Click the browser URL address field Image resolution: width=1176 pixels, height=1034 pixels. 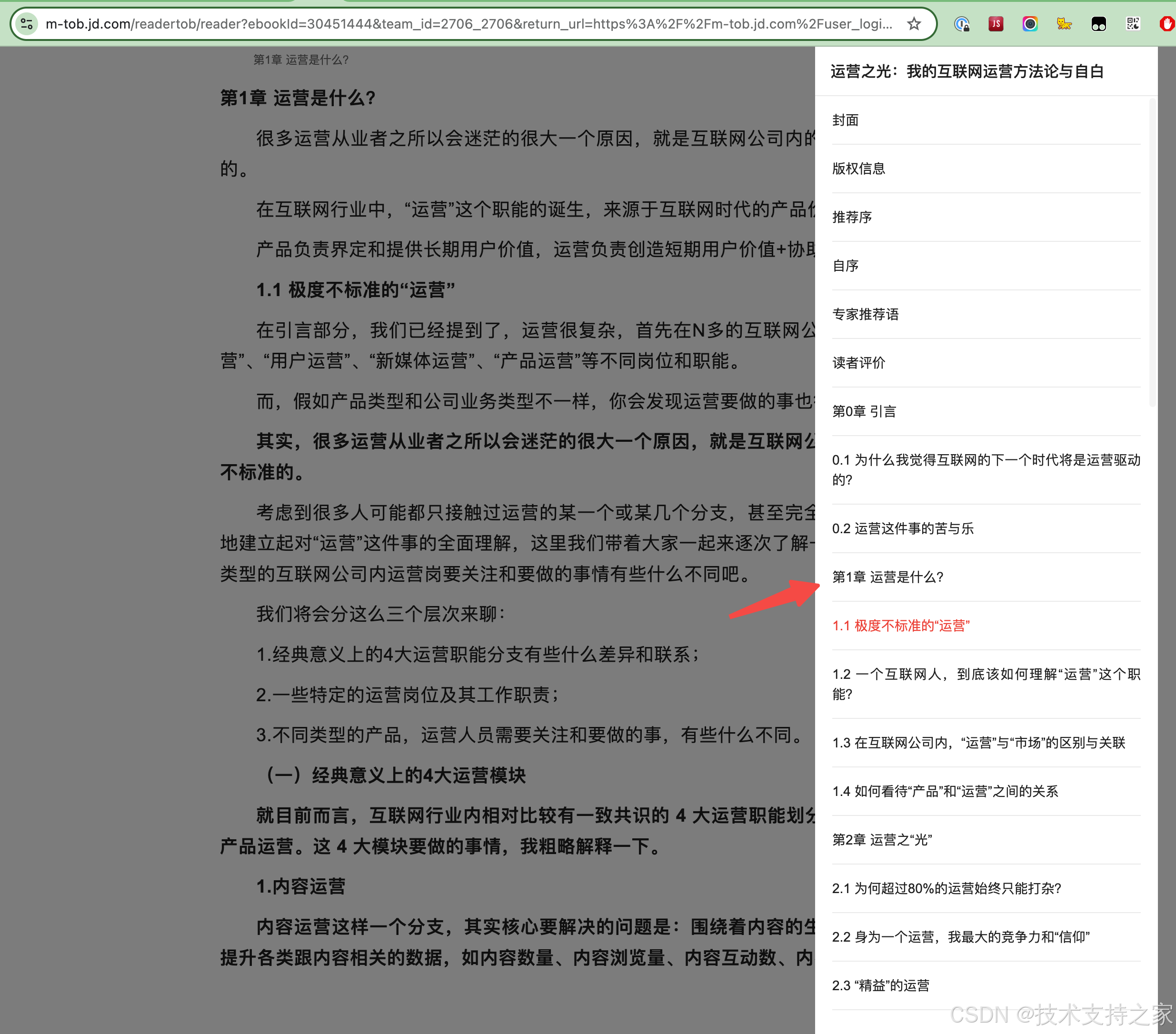pyautogui.click(x=460, y=24)
